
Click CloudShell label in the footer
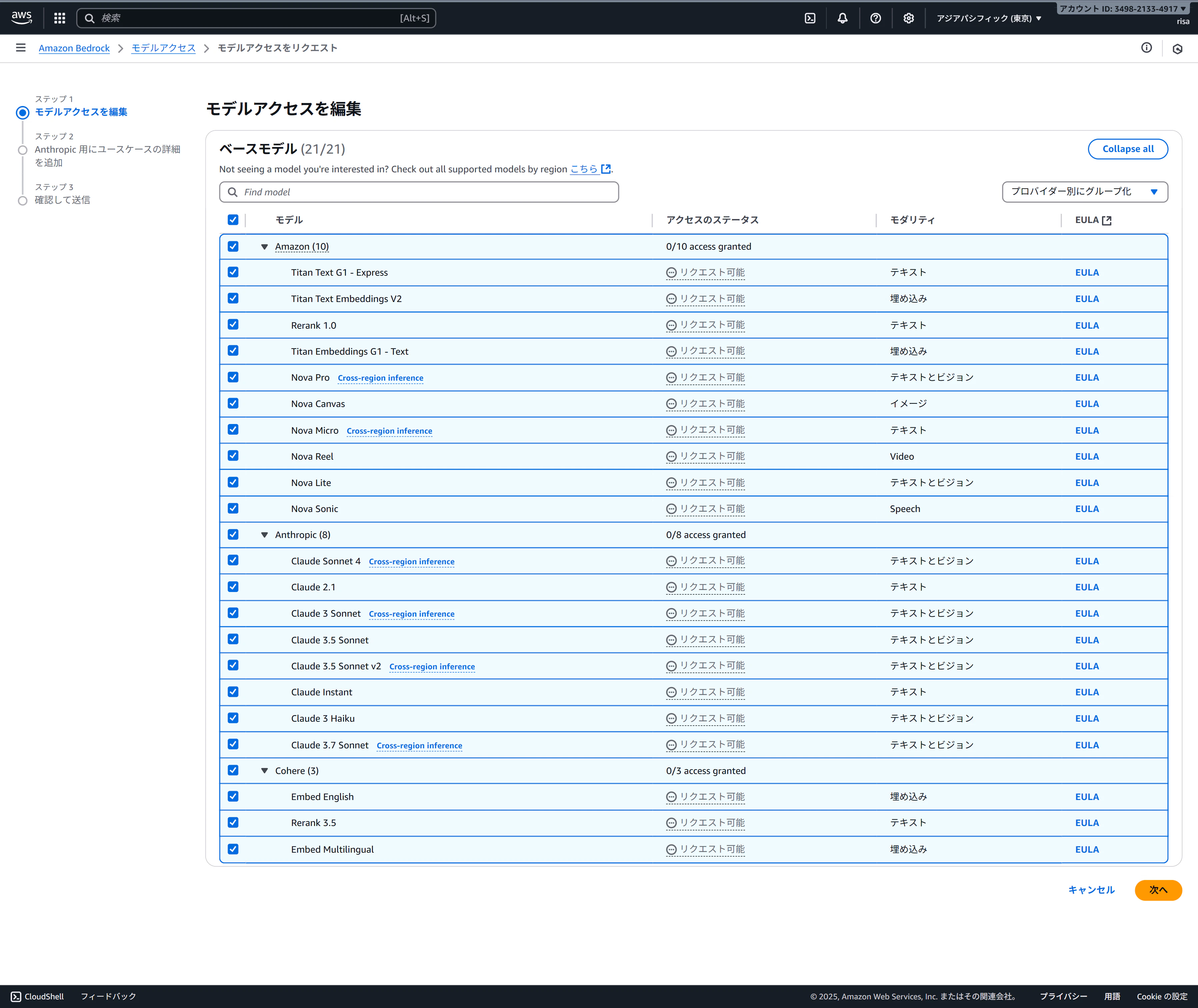coord(44,997)
